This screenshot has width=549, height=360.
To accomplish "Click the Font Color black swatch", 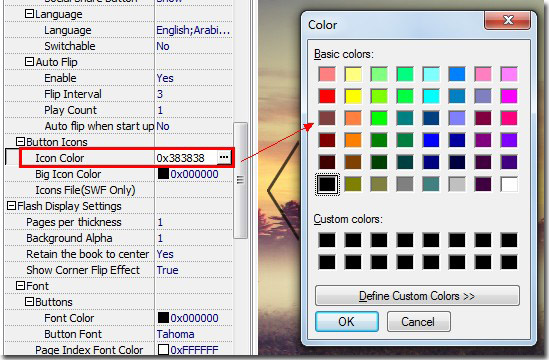I will (x=163, y=318).
